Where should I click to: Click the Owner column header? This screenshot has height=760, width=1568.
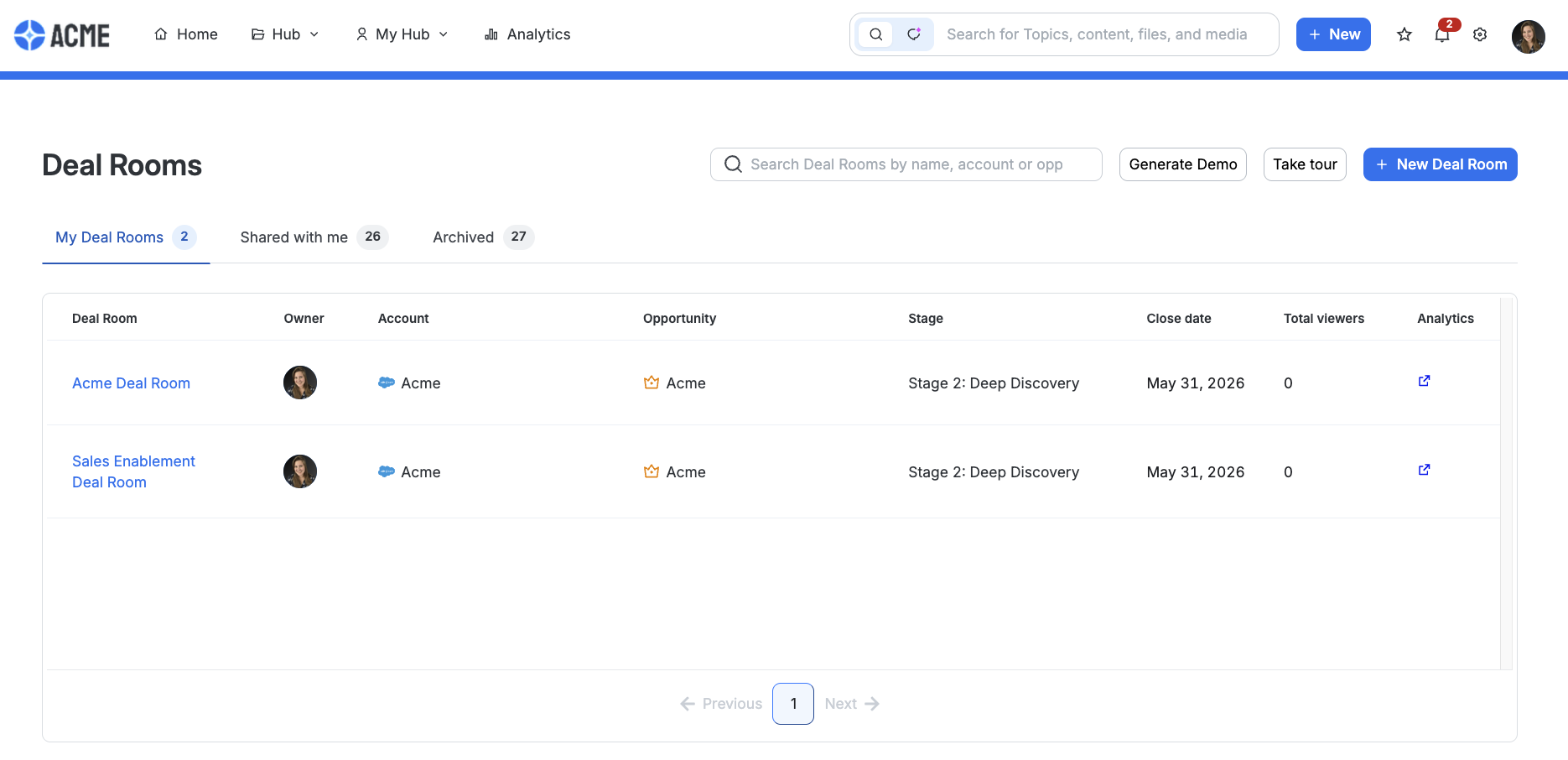click(304, 319)
